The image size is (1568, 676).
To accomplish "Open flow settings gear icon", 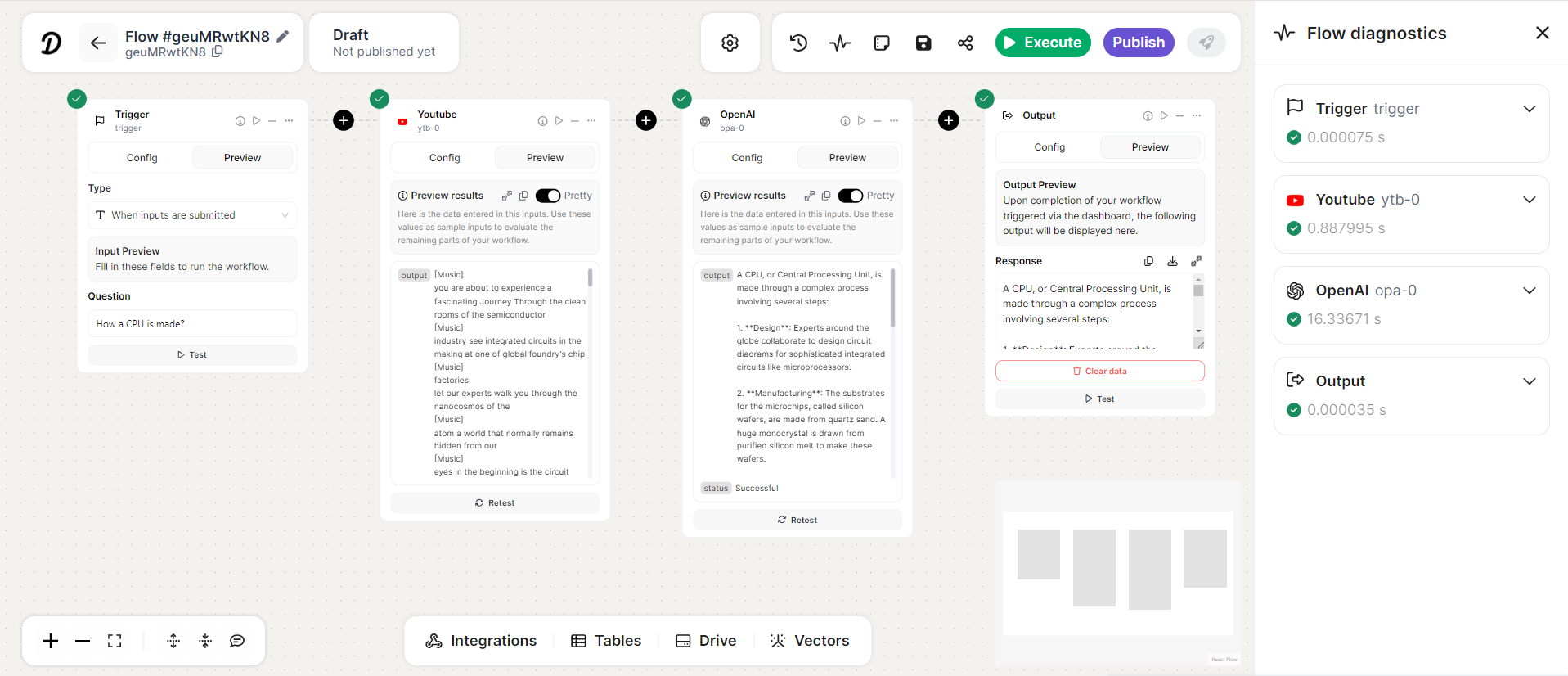I will click(730, 43).
